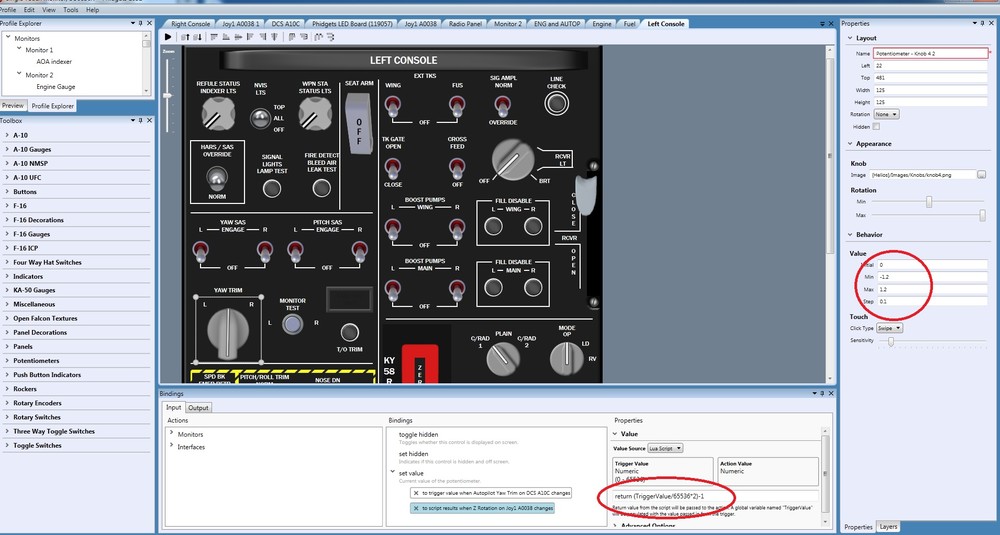Screen dimensions: 1000x535
Task: Pin the Properties panel
Action: coord(983,23)
